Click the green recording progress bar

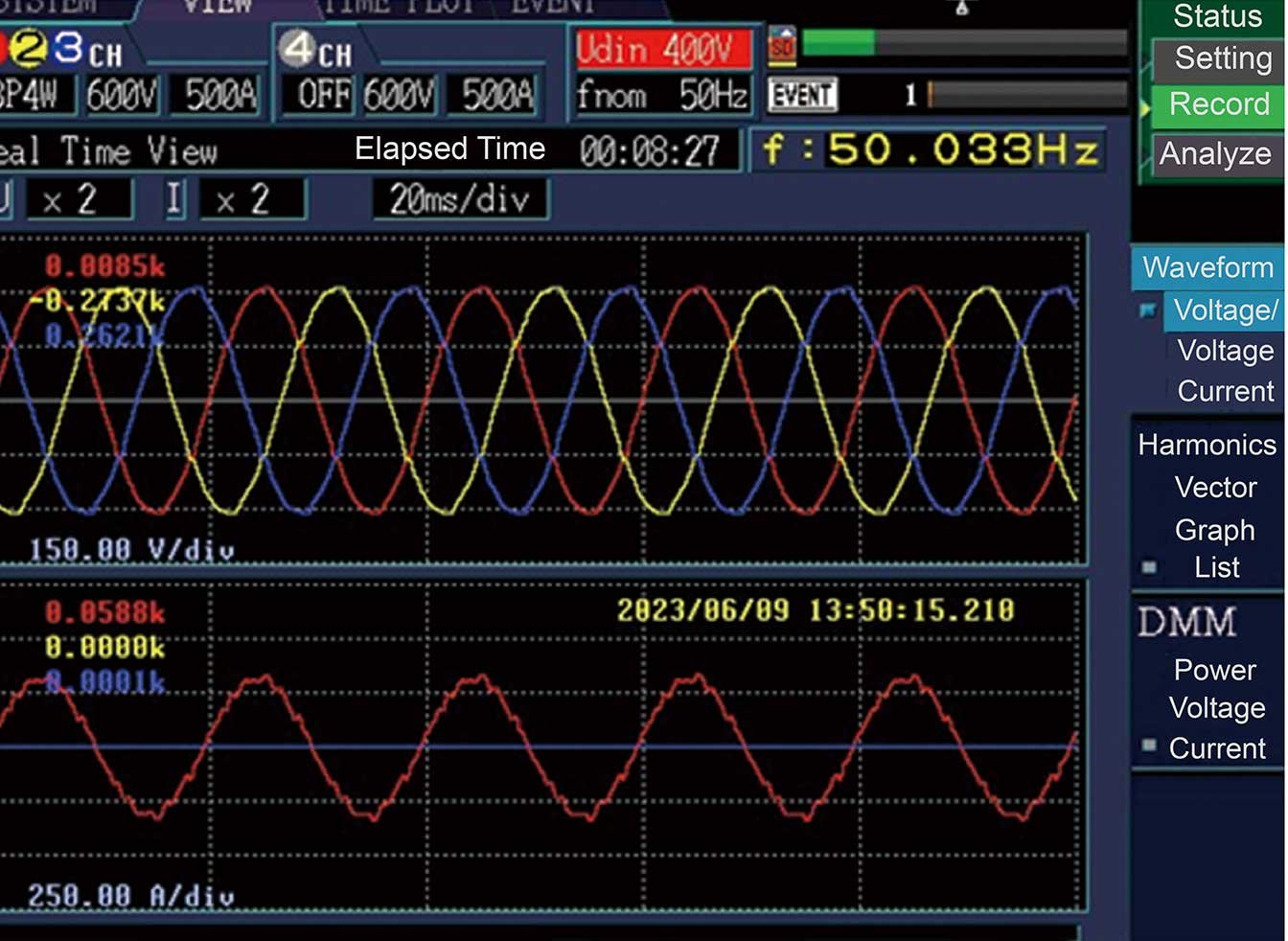pyautogui.click(x=839, y=43)
